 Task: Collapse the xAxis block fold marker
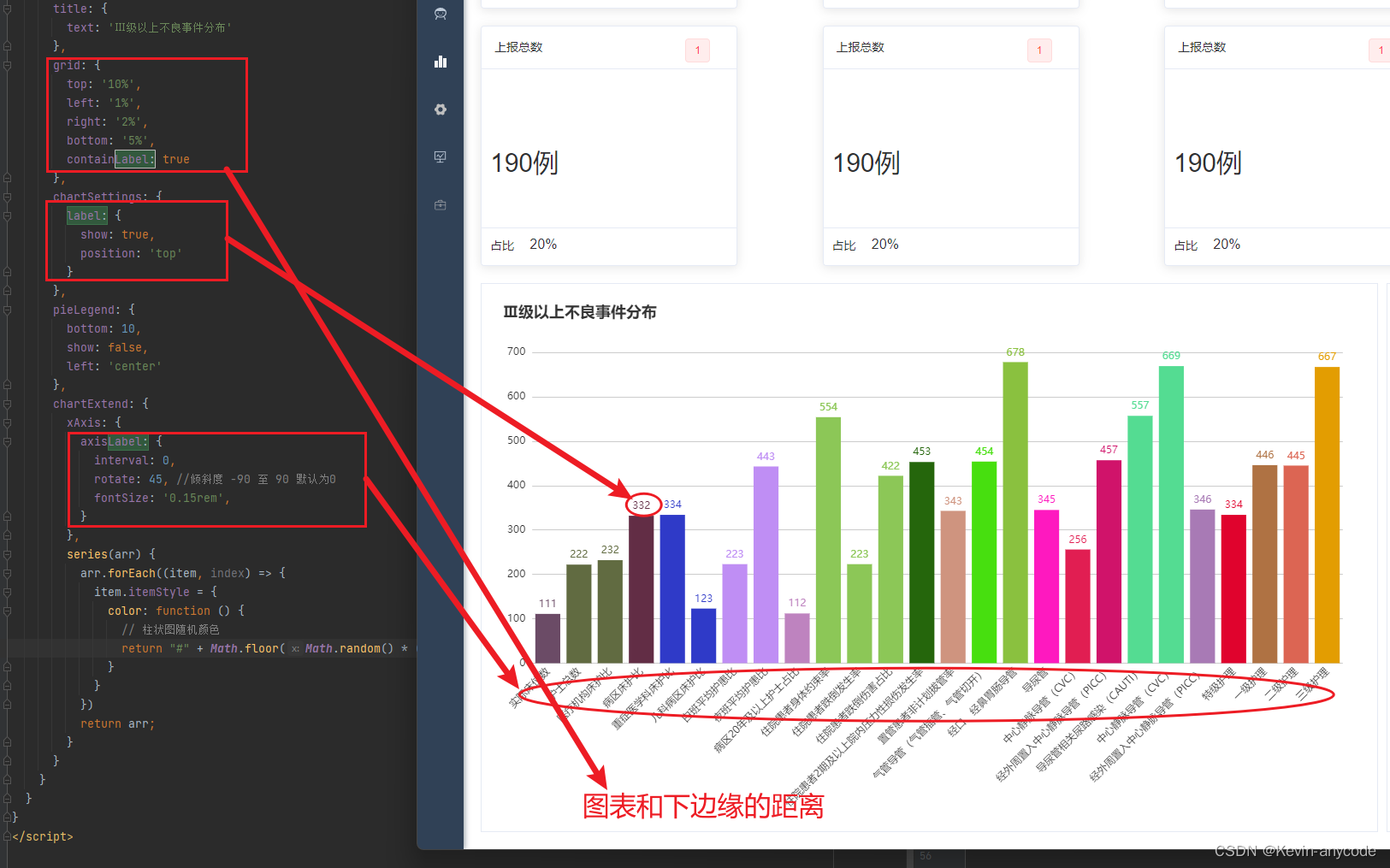(7, 422)
